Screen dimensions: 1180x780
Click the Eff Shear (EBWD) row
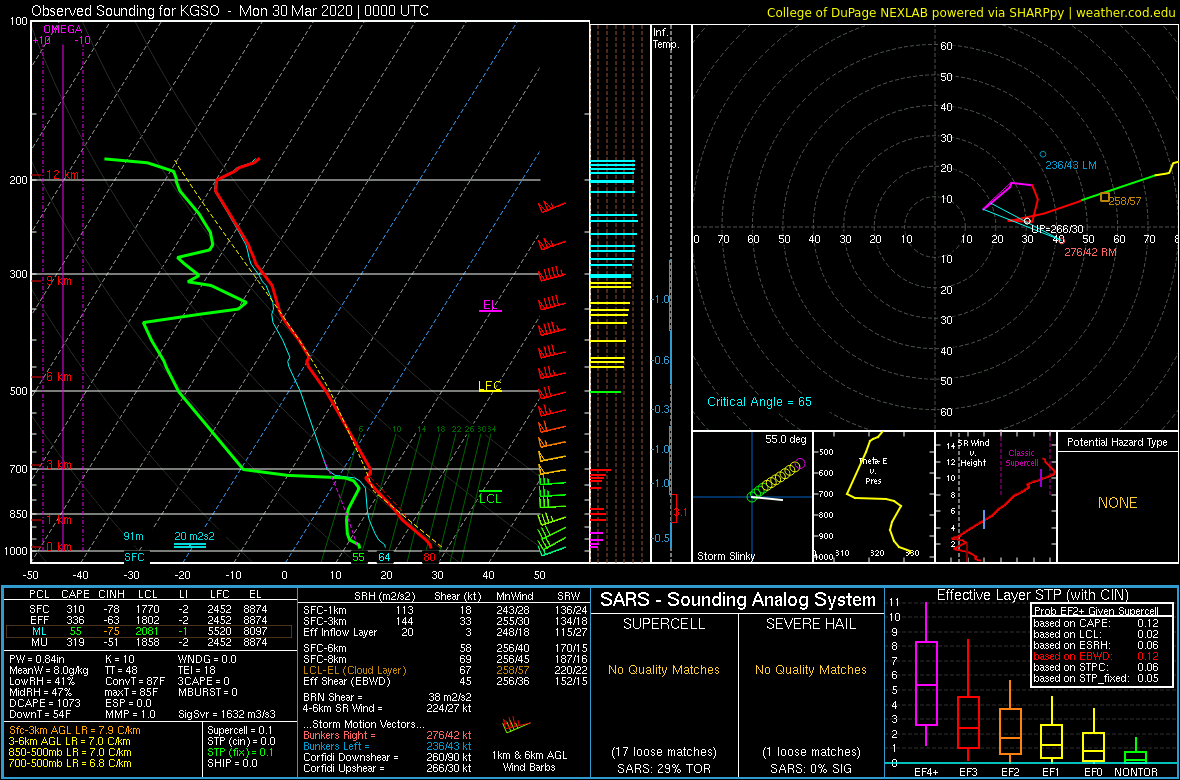coord(446,681)
